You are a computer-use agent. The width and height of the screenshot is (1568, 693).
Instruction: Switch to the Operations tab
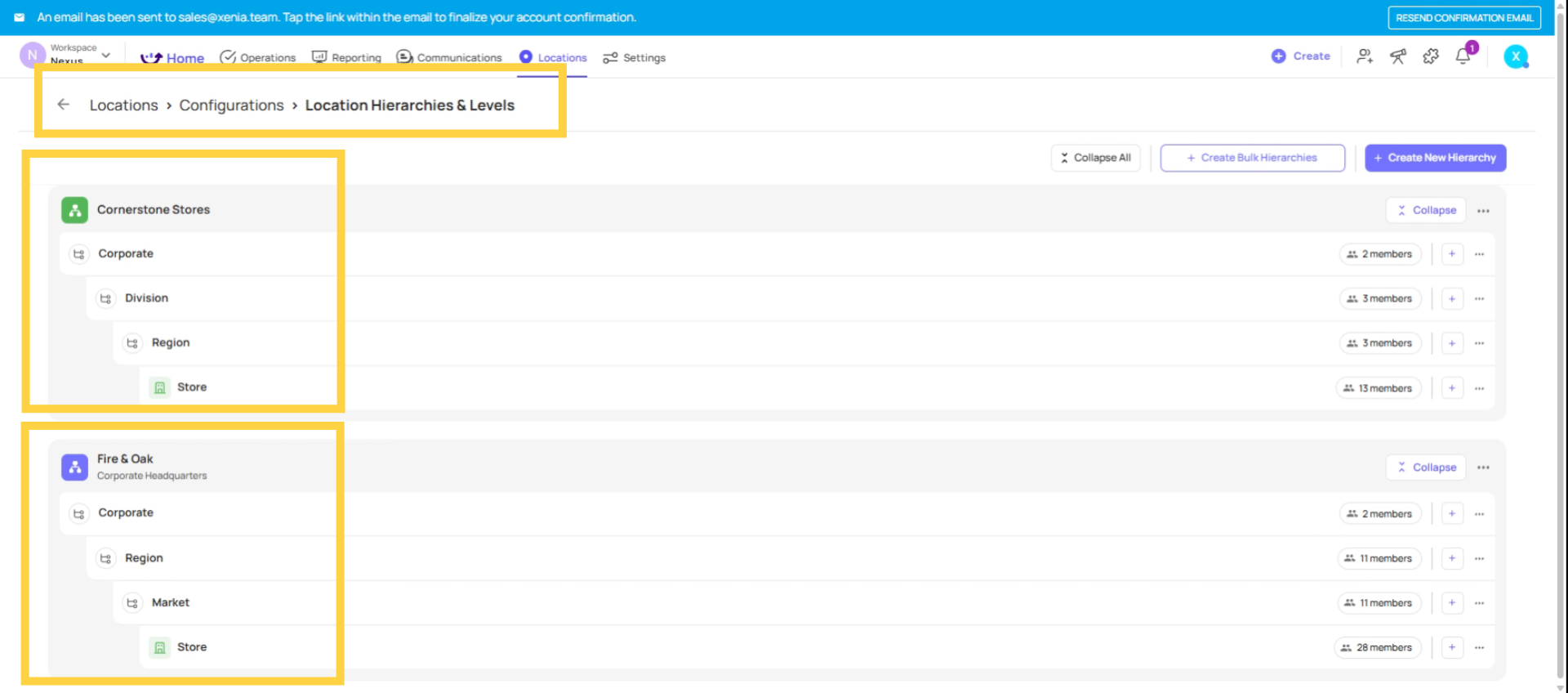258,57
